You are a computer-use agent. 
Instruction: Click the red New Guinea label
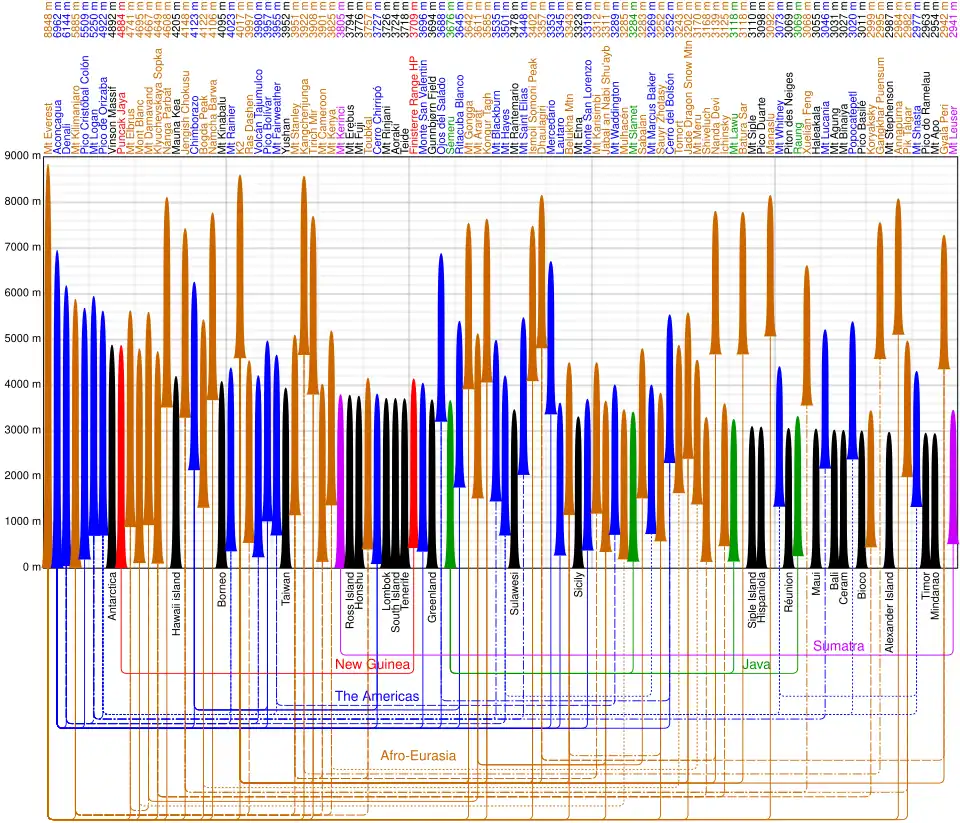click(373, 664)
